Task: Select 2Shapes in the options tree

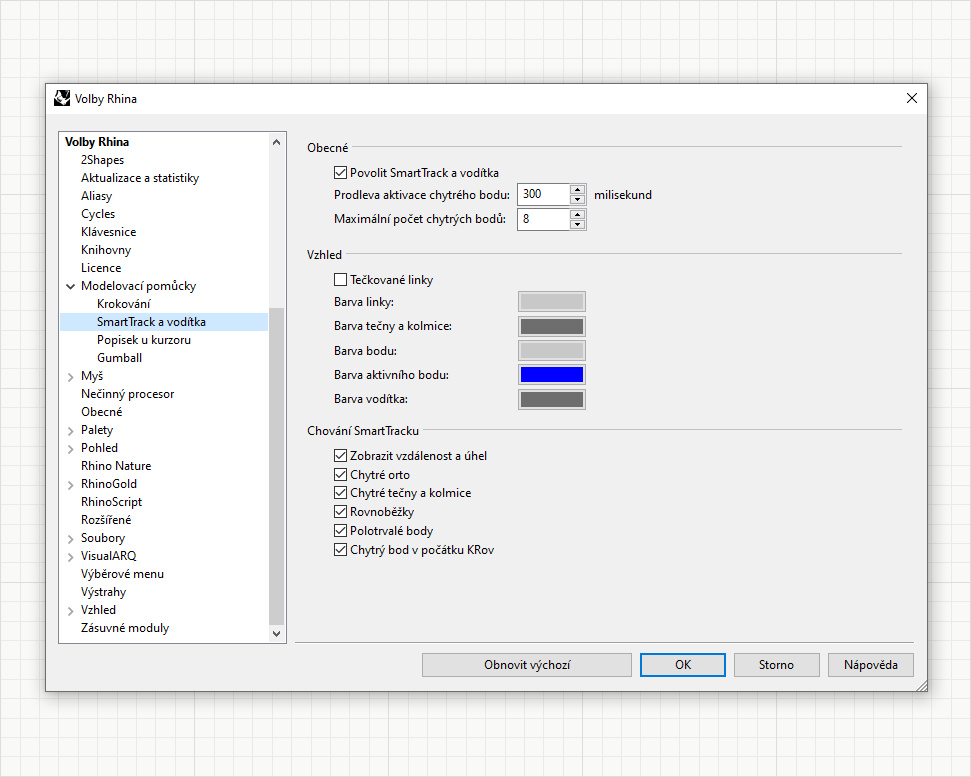Action: [102, 160]
